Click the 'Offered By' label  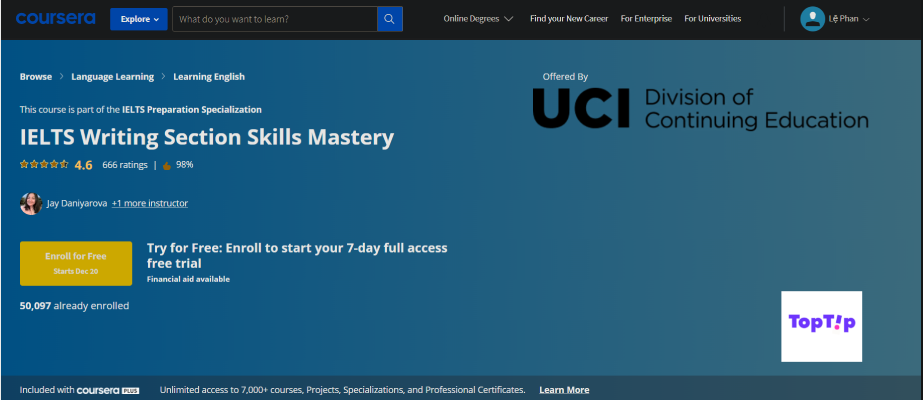[565, 76]
